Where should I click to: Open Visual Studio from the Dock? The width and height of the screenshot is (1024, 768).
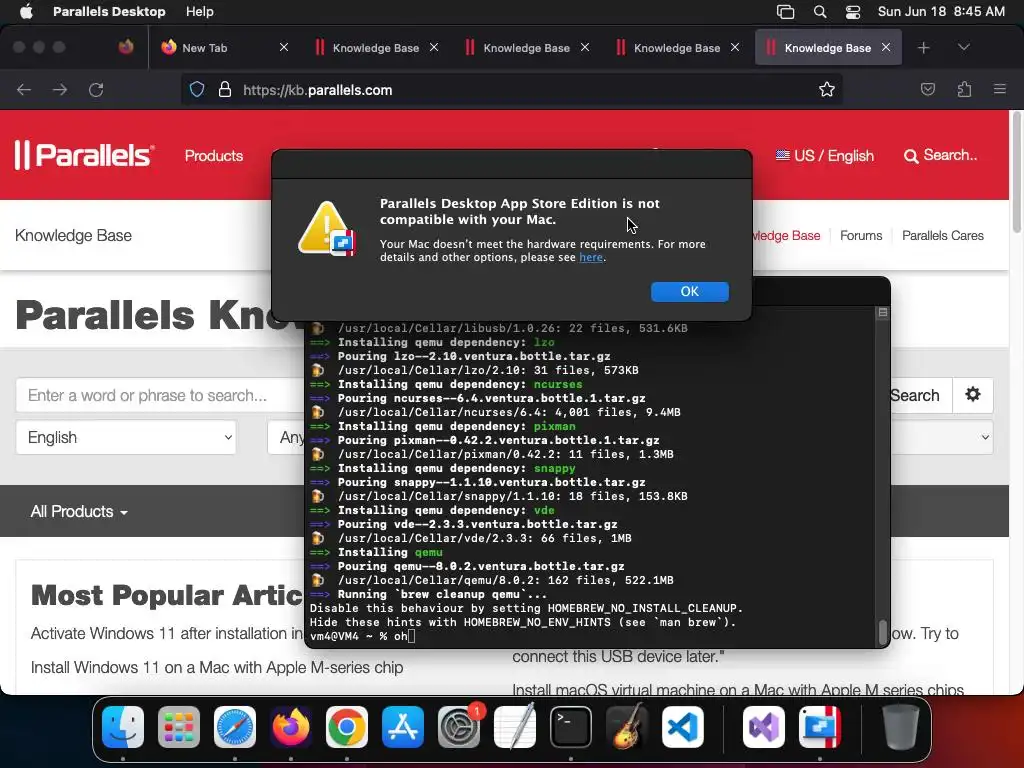click(x=763, y=727)
